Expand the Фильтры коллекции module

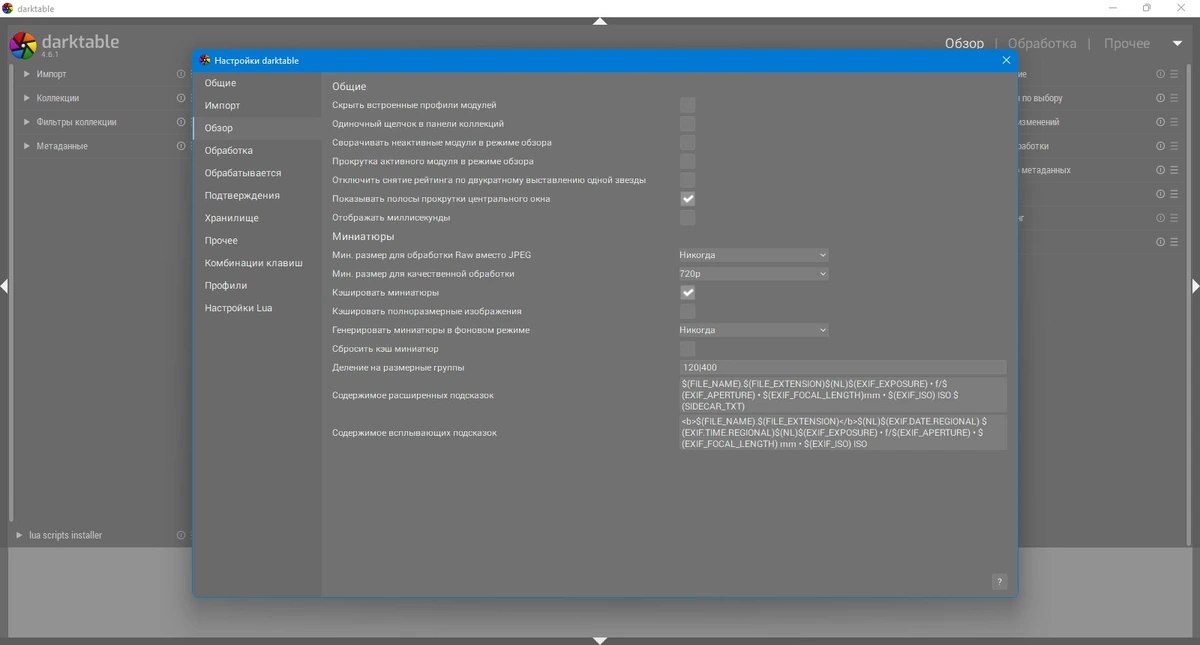point(27,122)
